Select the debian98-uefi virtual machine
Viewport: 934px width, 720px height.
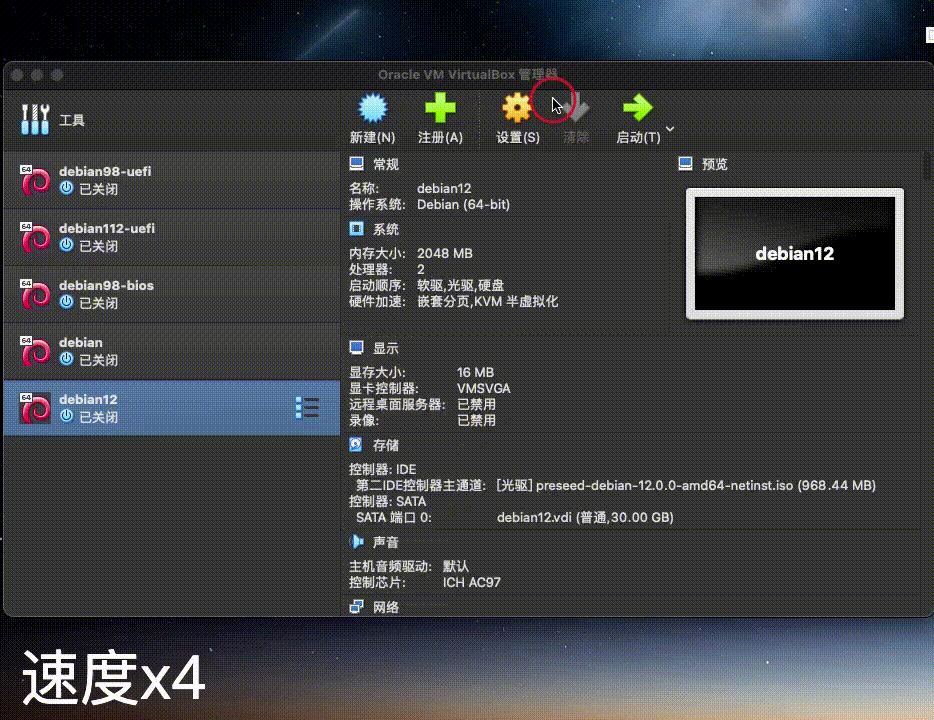(172, 180)
